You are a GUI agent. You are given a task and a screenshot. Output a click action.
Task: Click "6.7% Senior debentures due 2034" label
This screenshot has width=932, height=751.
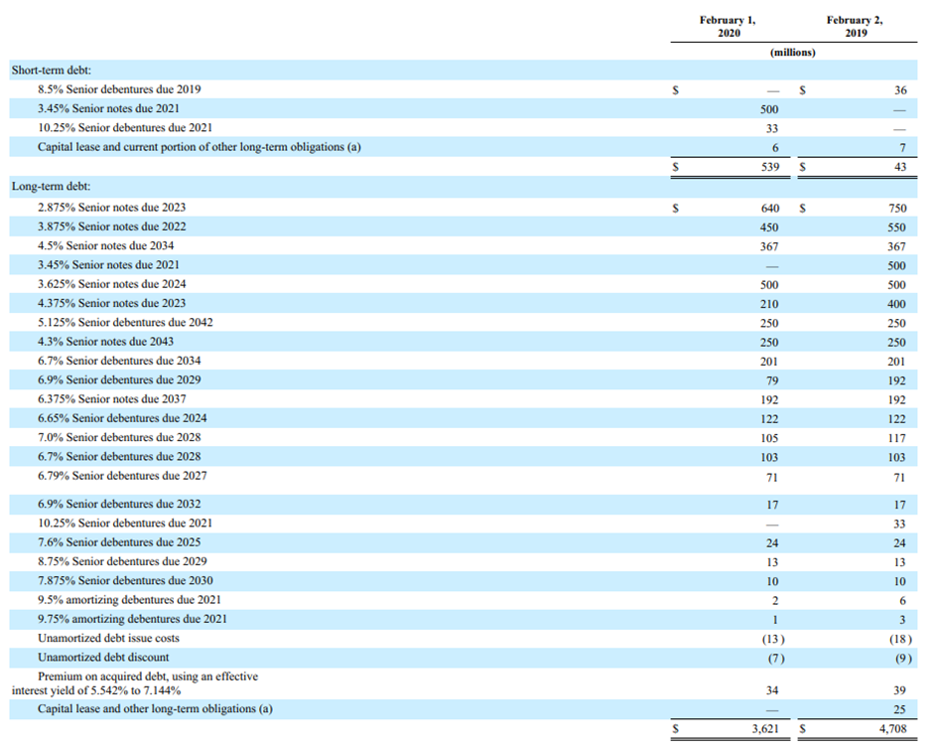pos(119,360)
